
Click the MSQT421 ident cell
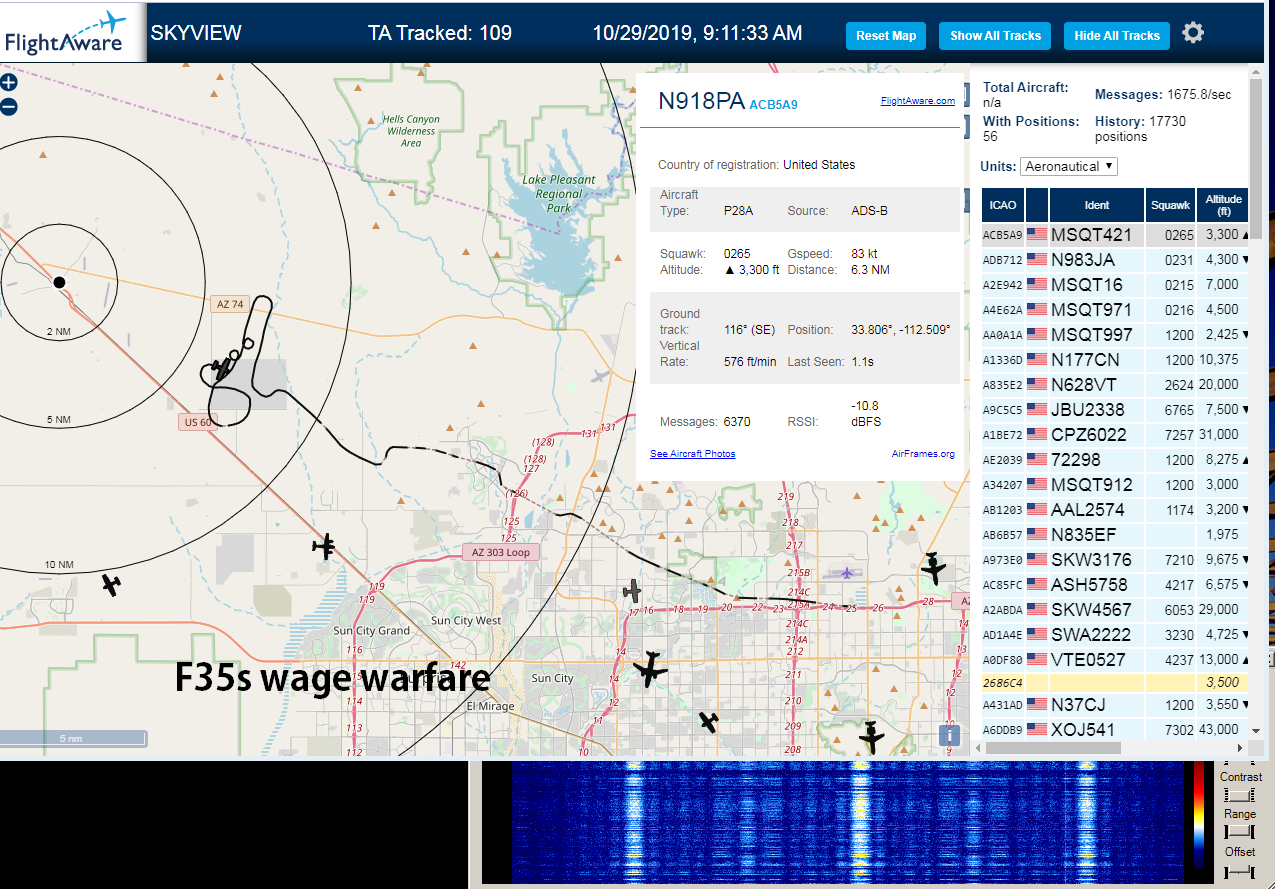[1096, 235]
